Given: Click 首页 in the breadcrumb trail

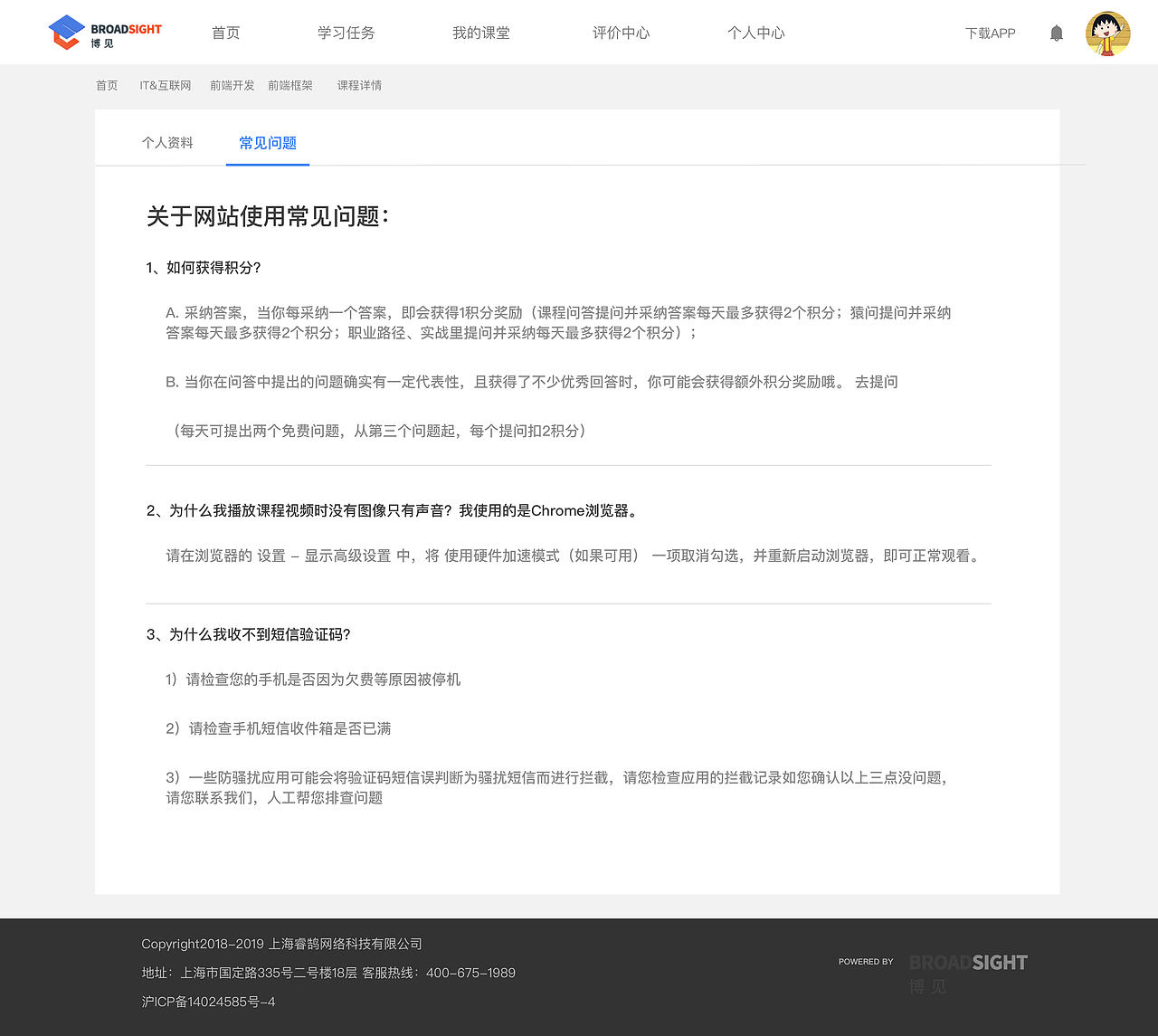Looking at the screenshot, I should coord(106,85).
